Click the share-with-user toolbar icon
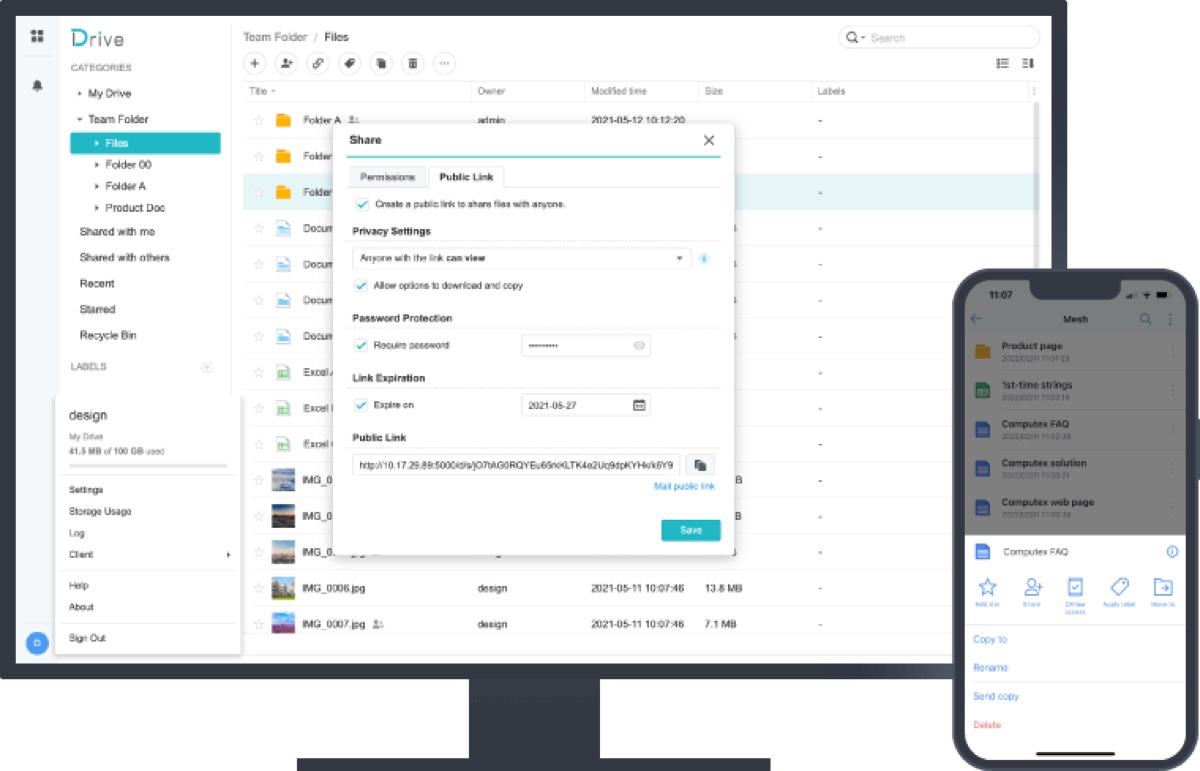The width and height of the screenshot is (1200, 771). coord(287,63)
